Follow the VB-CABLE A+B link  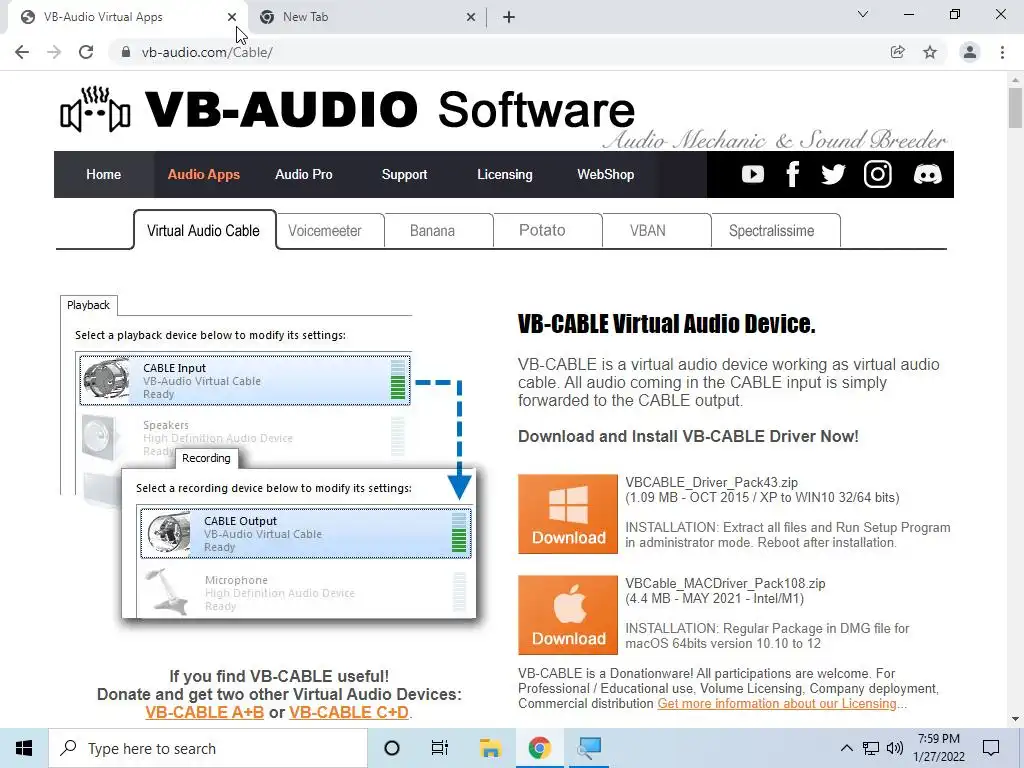pos(204,712)
